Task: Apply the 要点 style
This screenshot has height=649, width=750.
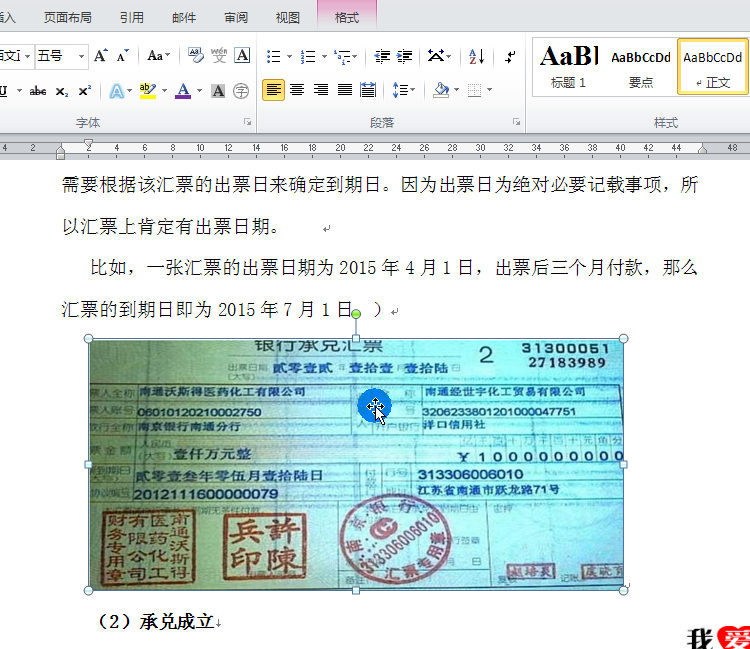Action: tap(641, 67)
